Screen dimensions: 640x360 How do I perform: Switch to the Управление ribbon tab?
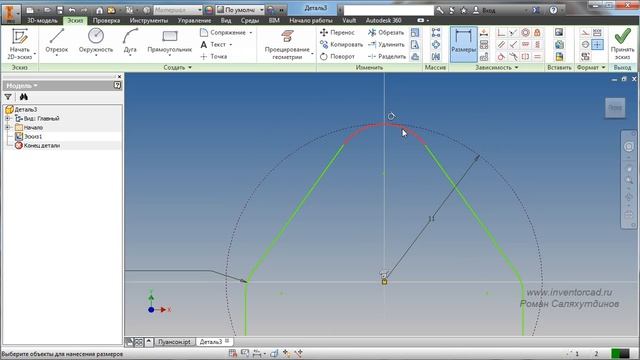194,20
